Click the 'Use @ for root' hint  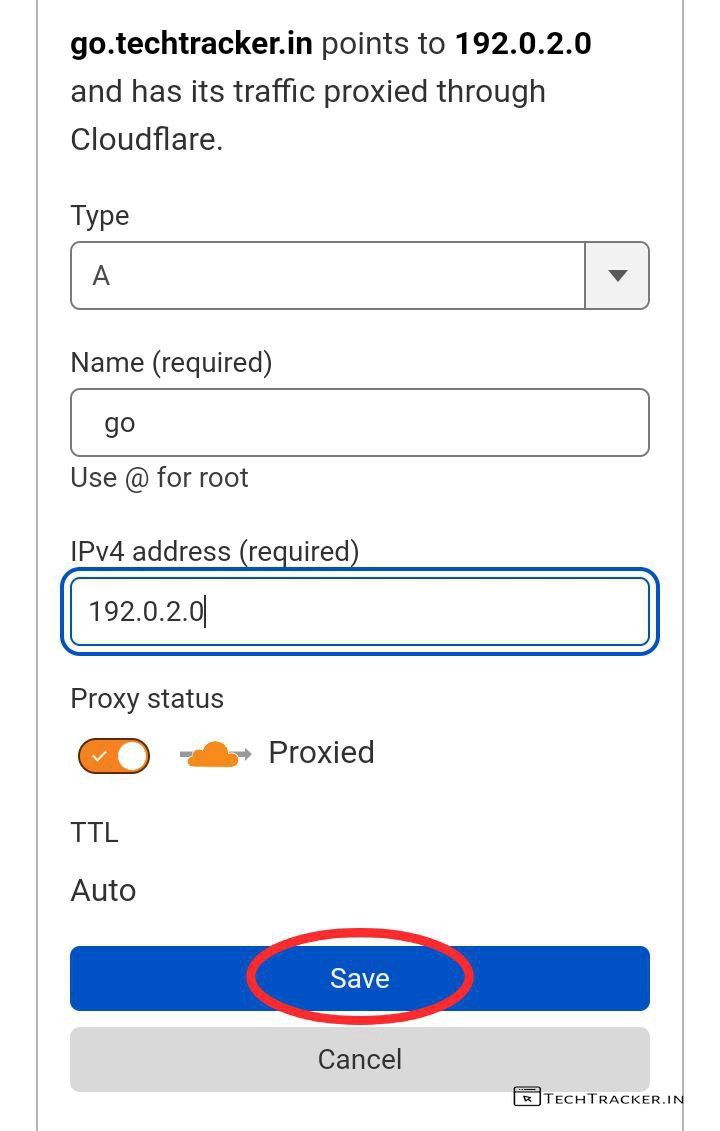[x=159, y=478]
